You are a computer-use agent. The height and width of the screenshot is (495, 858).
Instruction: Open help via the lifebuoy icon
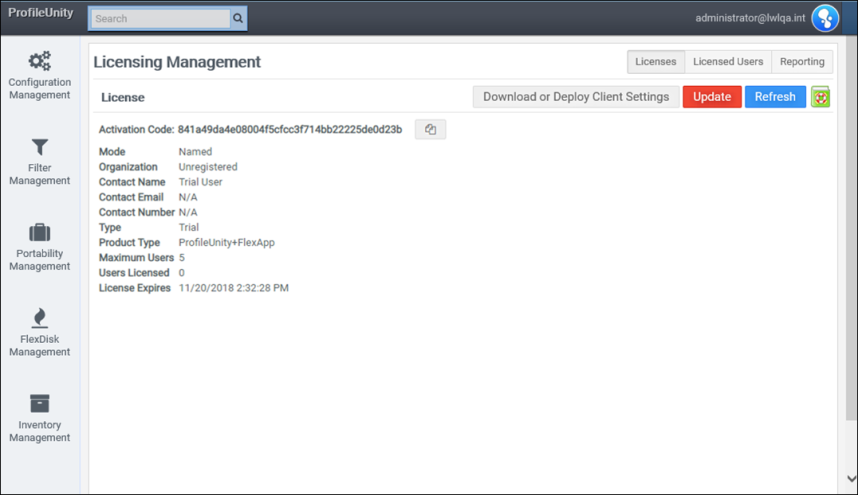click(x=821, y=97)
